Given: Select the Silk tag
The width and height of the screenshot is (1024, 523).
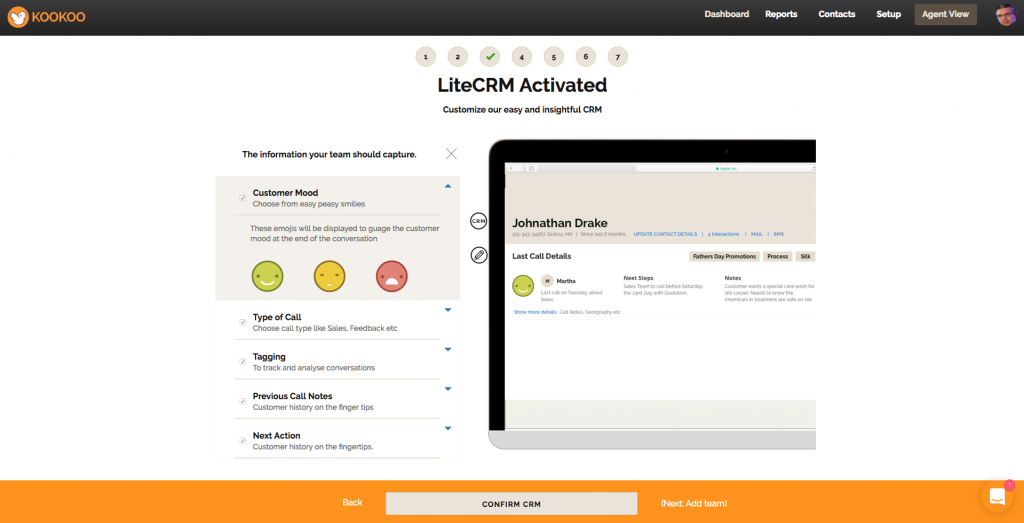Looking at the screenshot, I should pyautogui.click(x=805, y=257).
